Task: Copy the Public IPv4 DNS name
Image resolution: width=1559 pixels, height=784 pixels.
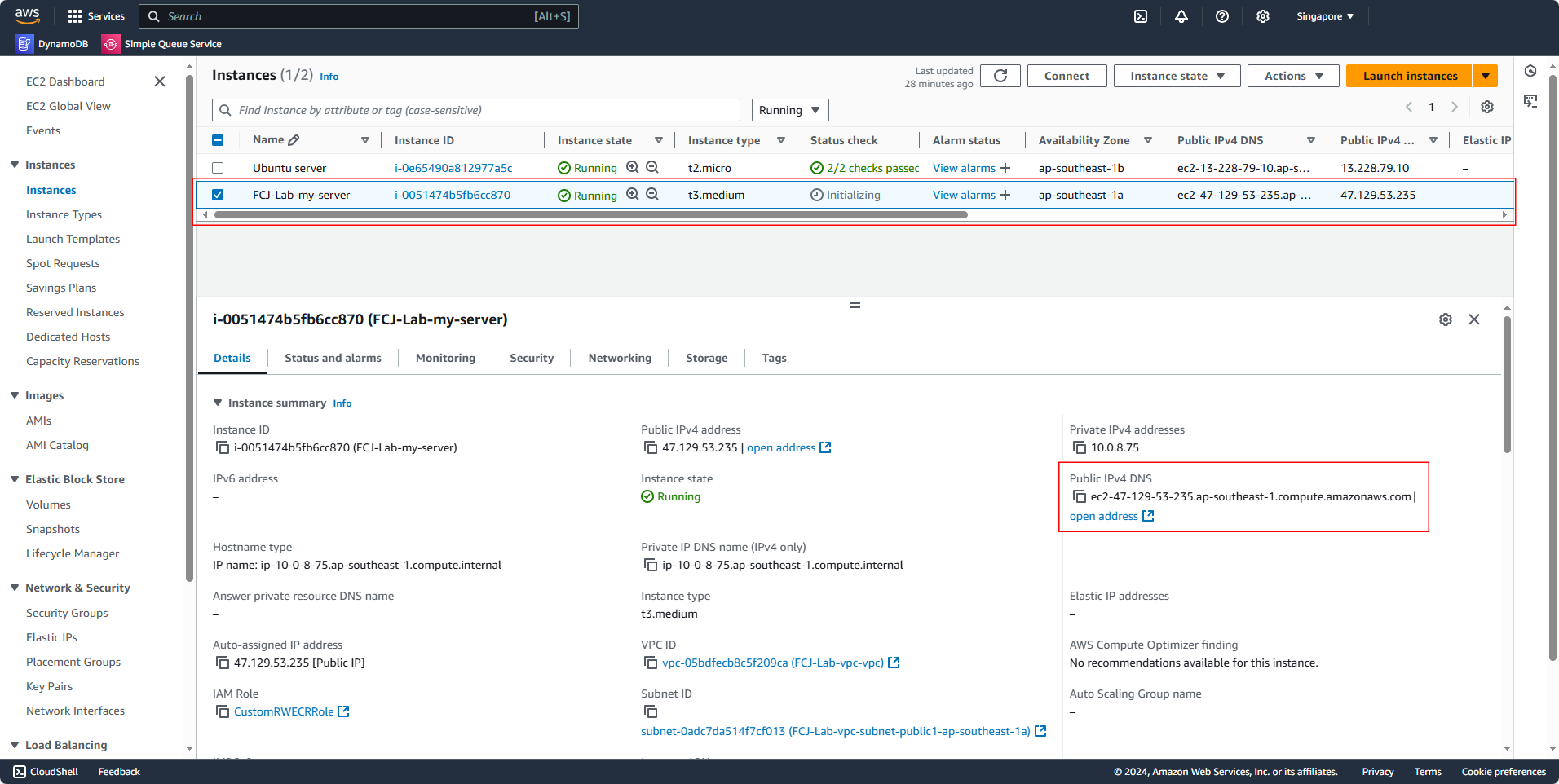Action: (1080, 496)
